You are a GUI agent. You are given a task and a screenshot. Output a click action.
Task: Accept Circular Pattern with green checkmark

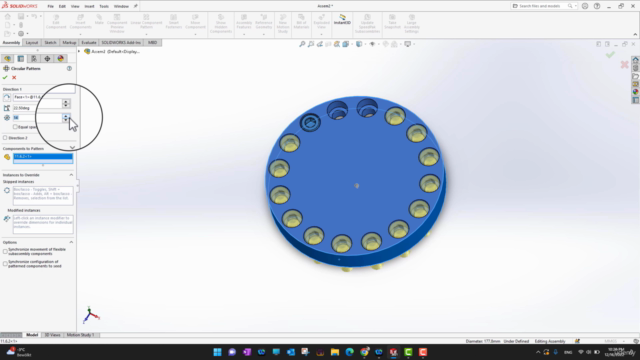pos(5,78)
